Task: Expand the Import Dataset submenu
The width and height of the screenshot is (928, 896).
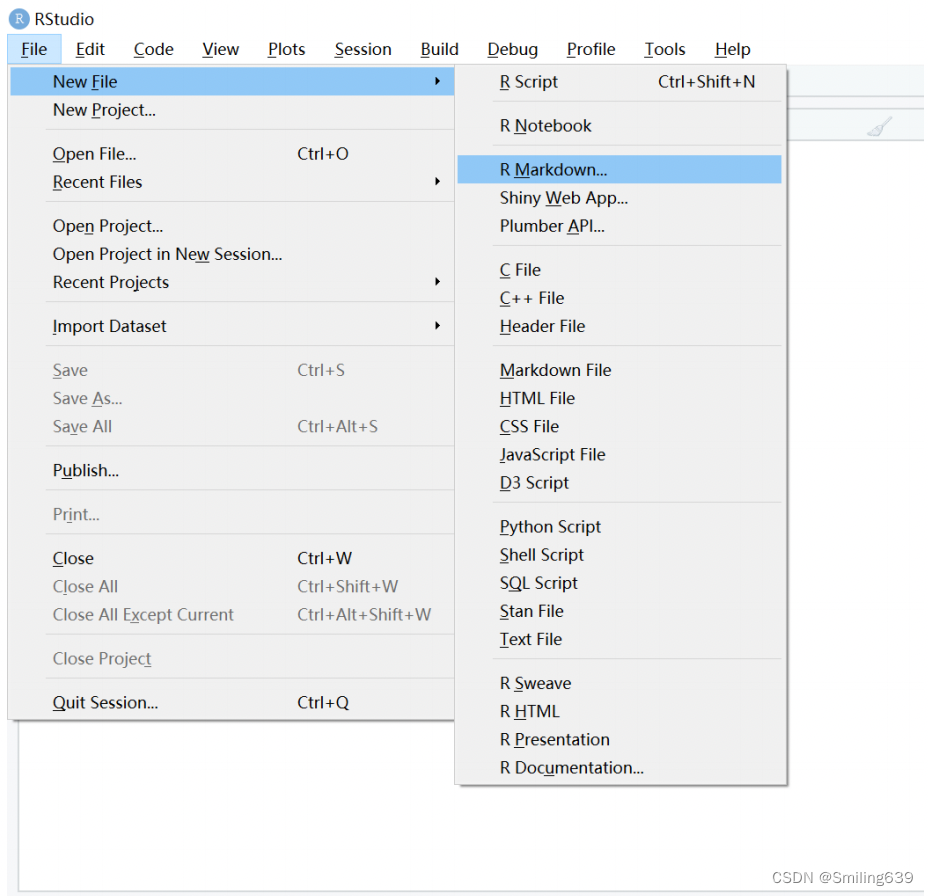Action: pos(232,326)
